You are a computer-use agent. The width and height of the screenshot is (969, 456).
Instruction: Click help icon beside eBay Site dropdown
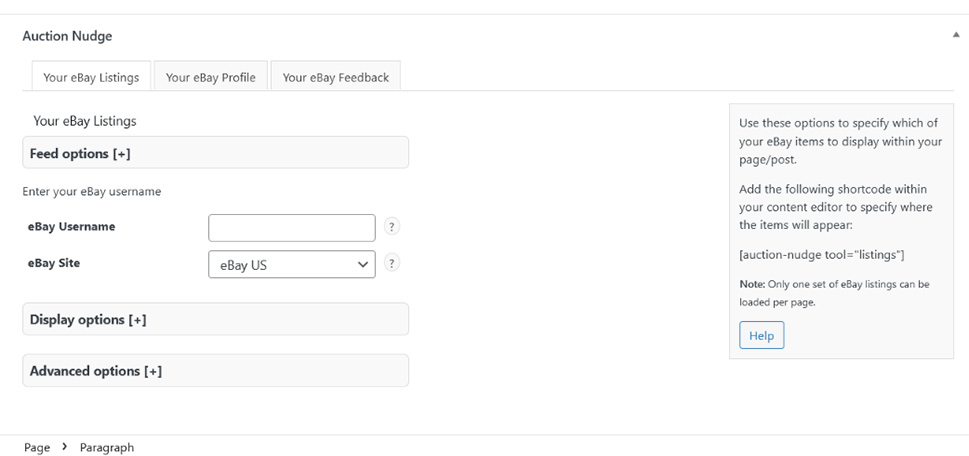[x=392, y=263]
